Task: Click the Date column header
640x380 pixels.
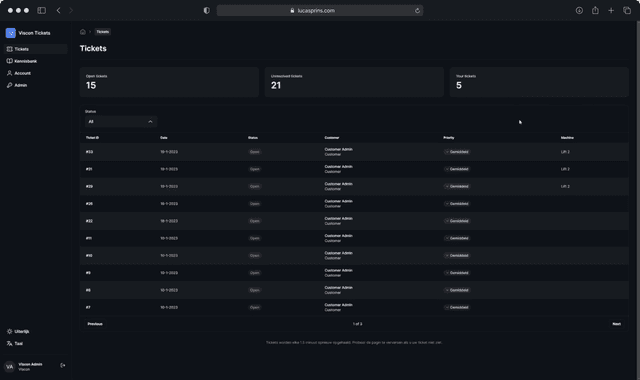Action: (164, 138)
